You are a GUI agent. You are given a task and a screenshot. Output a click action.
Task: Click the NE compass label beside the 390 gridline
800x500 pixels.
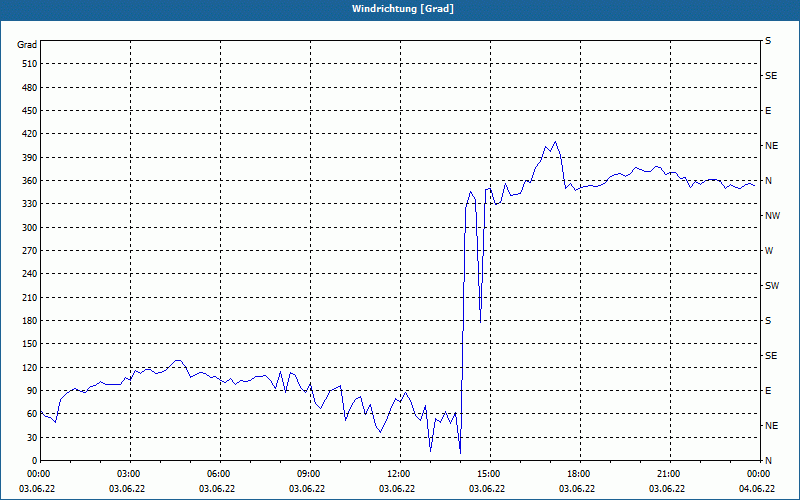point(771,146)
